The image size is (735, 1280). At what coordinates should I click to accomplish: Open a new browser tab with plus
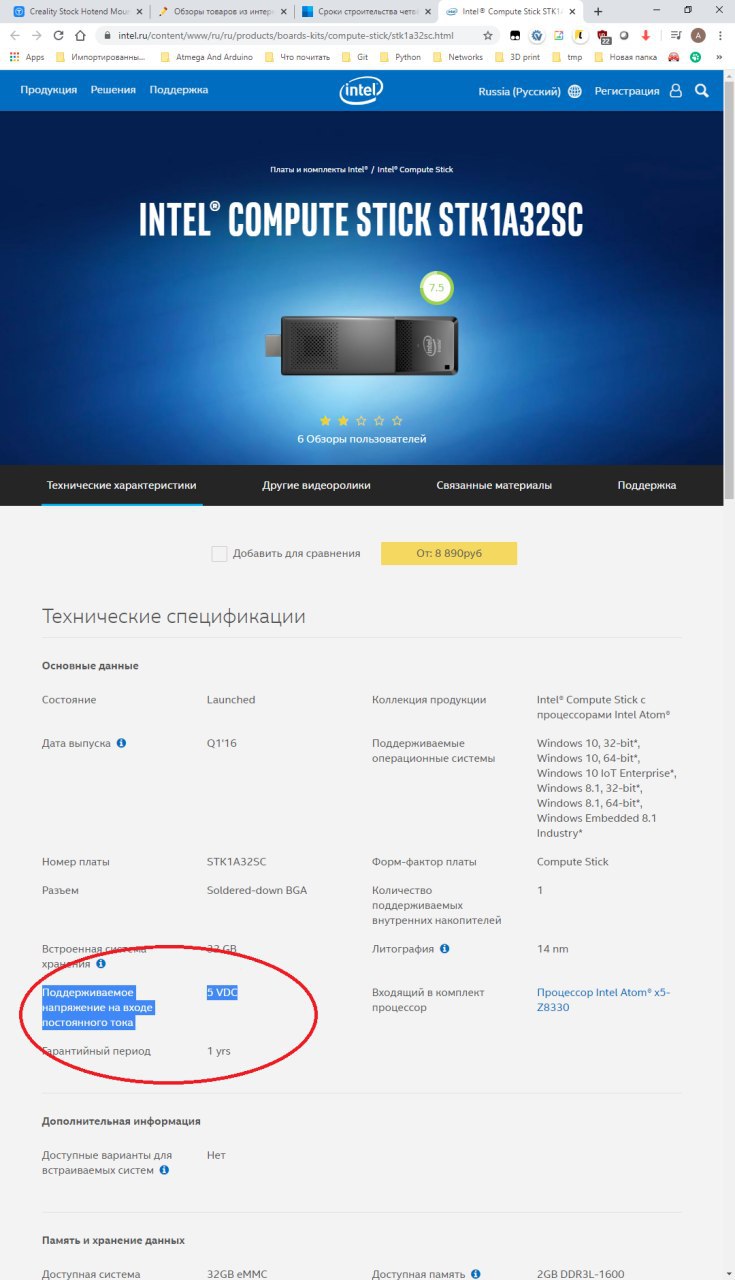click(598, 11)
